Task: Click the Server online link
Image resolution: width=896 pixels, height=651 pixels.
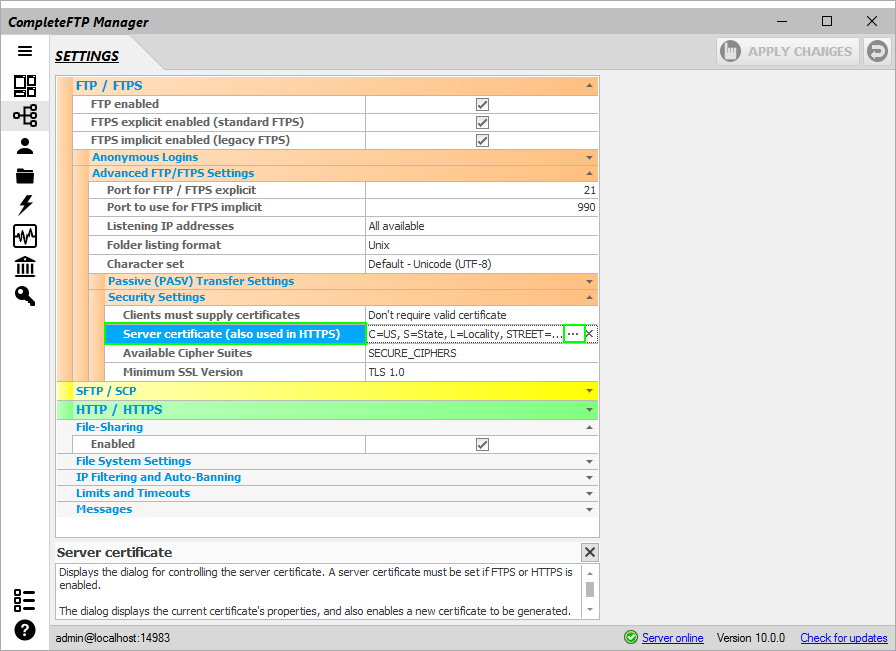Action: coord(673,638)
